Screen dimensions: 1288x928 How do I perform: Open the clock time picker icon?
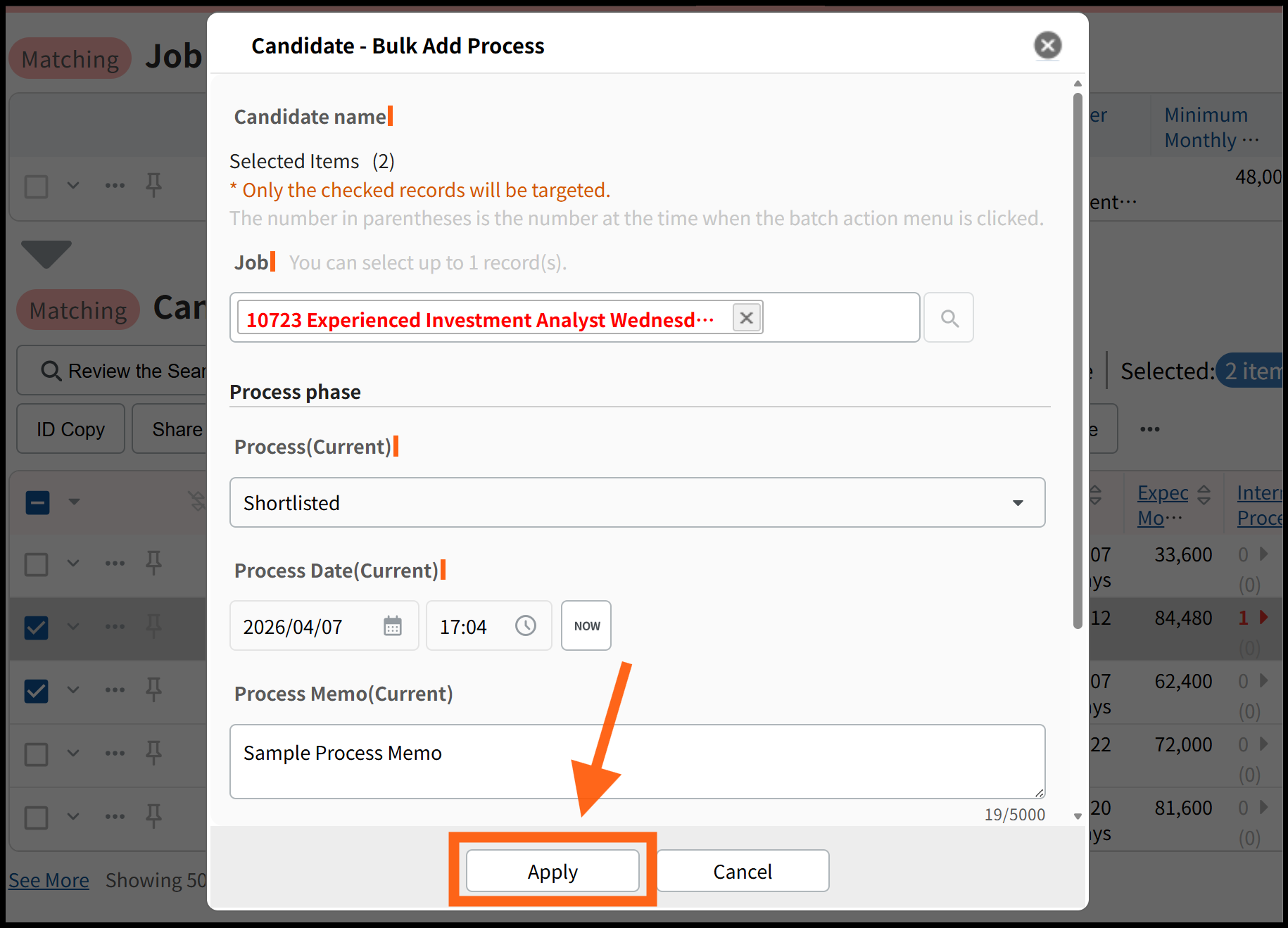(526, 625)
